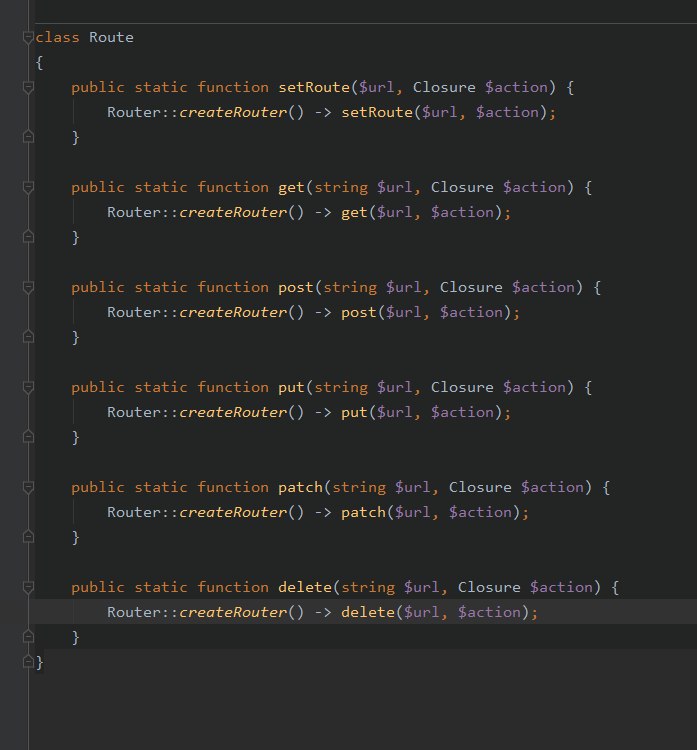Click the patch function name in its declaration
The width and height of the screenshot is (697, 750).
301,487
